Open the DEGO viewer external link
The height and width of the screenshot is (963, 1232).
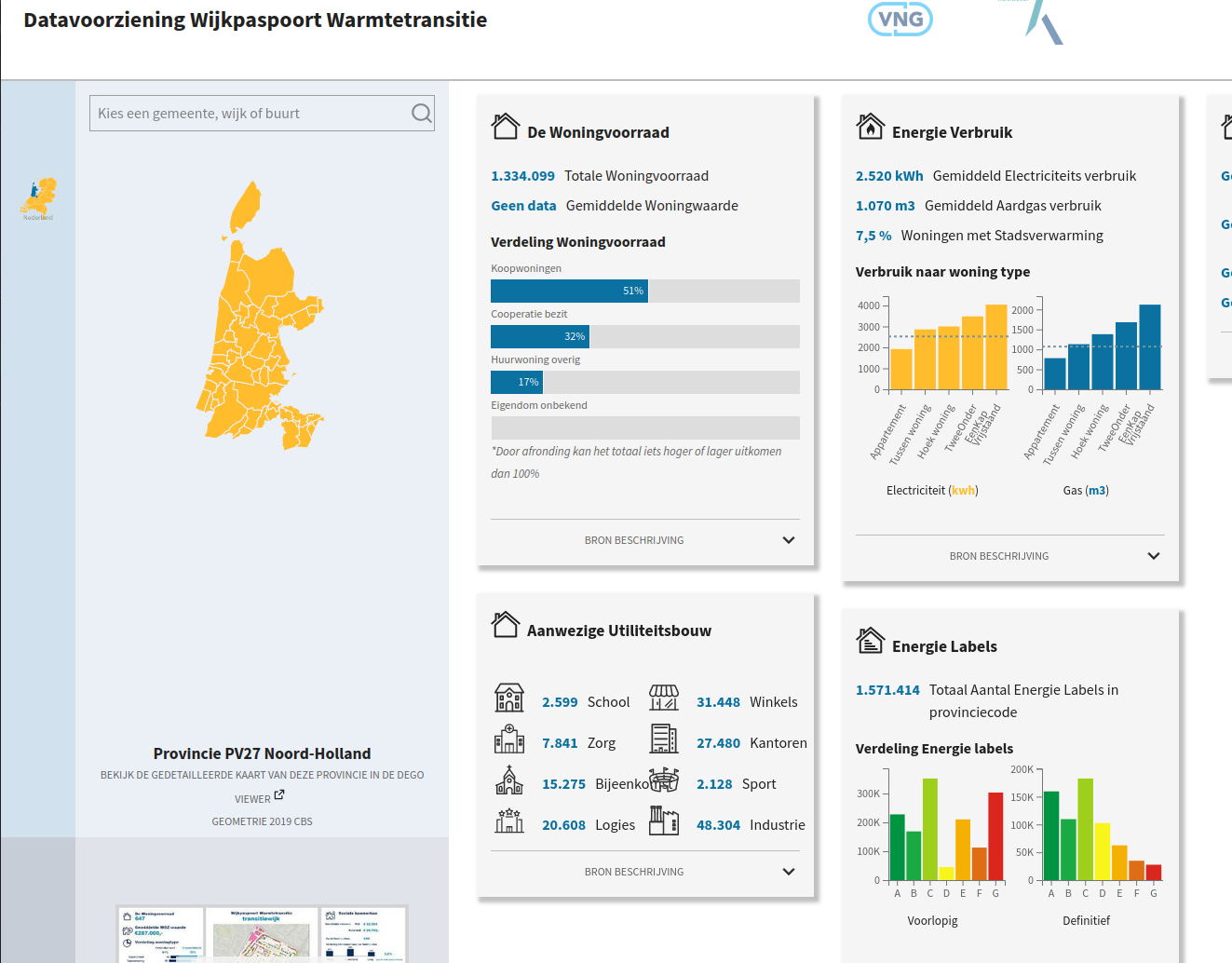278,796
